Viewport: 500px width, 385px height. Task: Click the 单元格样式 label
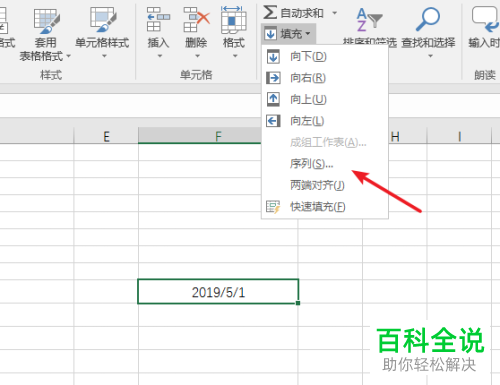click(102, 43)
